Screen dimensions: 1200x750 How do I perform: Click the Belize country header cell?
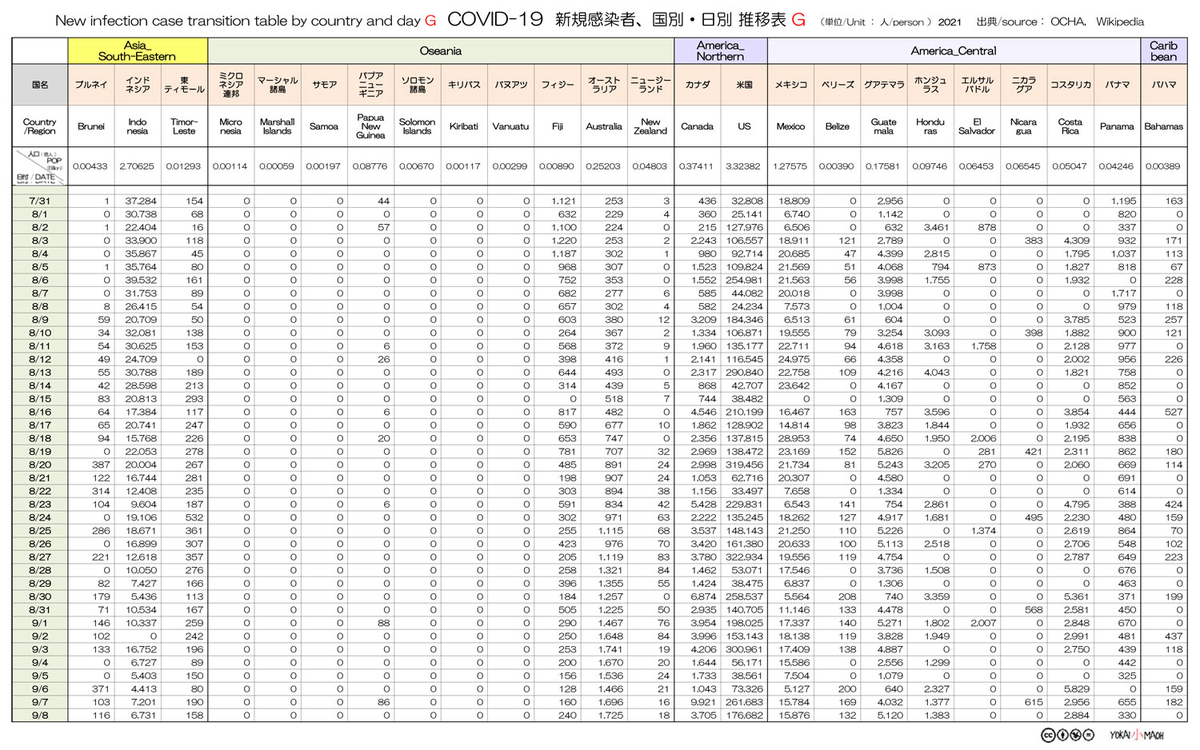pyautogui.click(x=837, y=127)
